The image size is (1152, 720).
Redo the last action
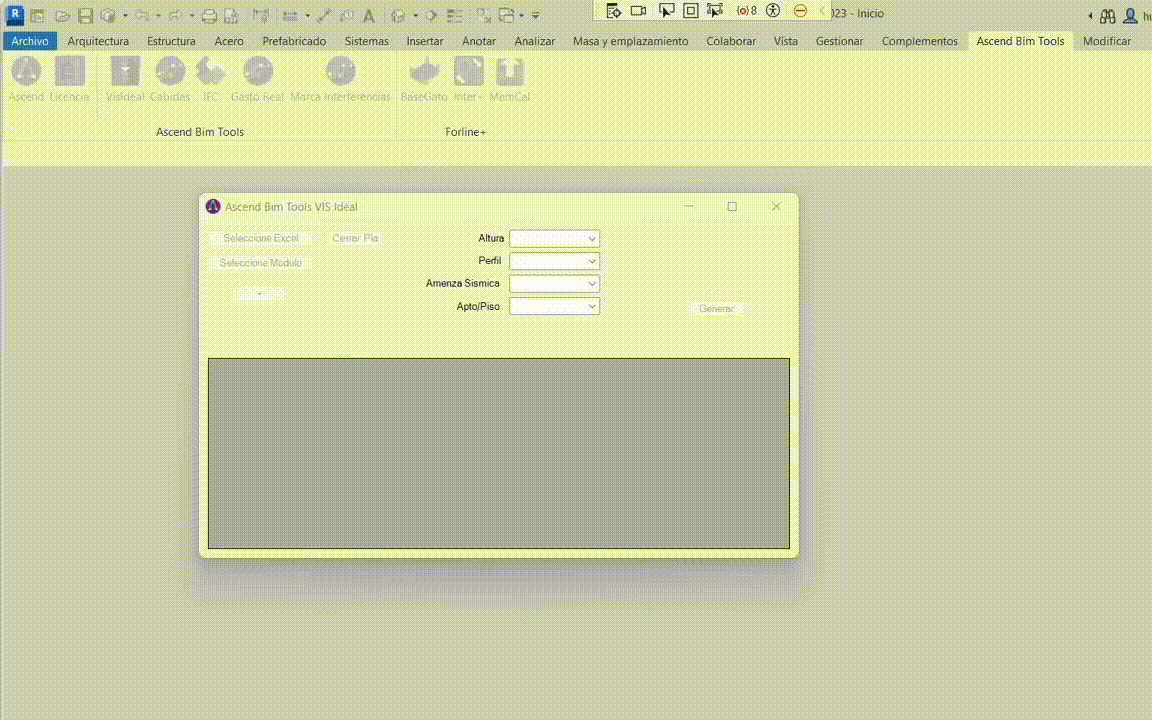(175, 15)
